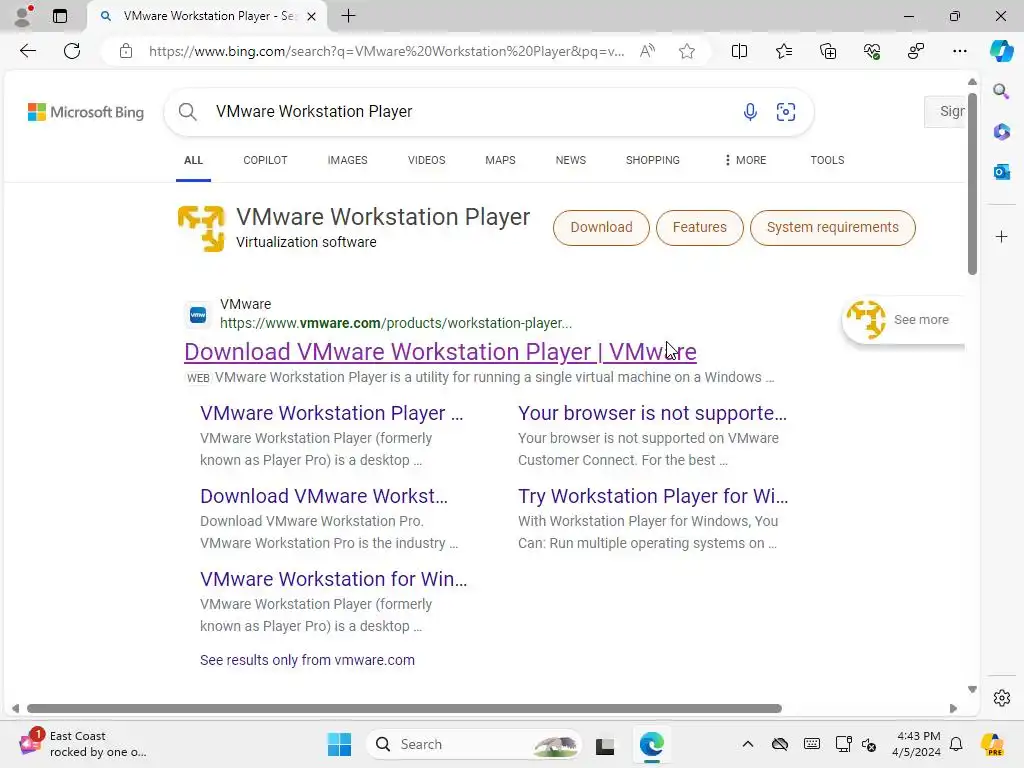This screenshot has height=768, width=1024.
Task: Open the Edge profile icon
Action: tap(23, 16)
